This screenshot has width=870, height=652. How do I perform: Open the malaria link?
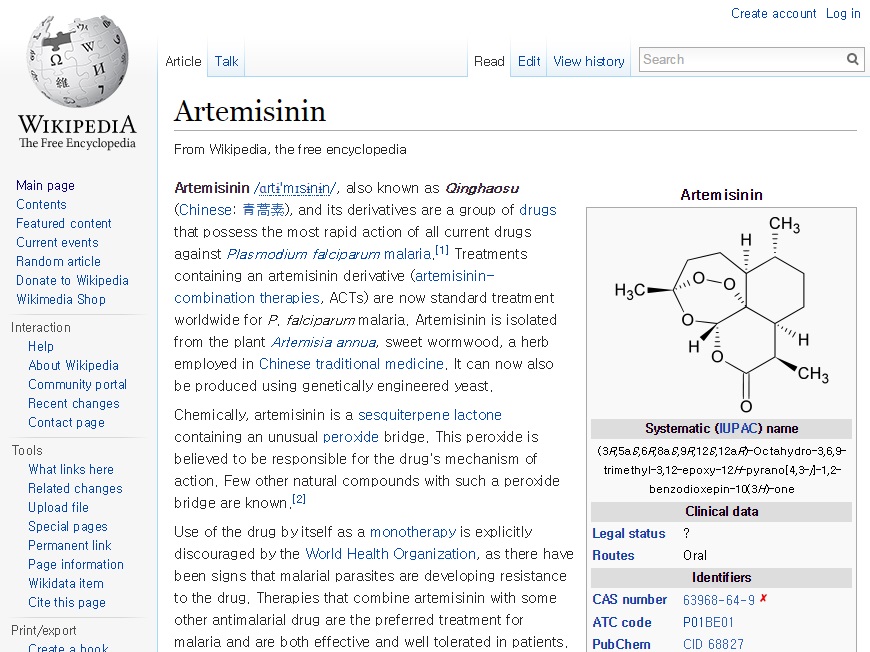[408, 254]
